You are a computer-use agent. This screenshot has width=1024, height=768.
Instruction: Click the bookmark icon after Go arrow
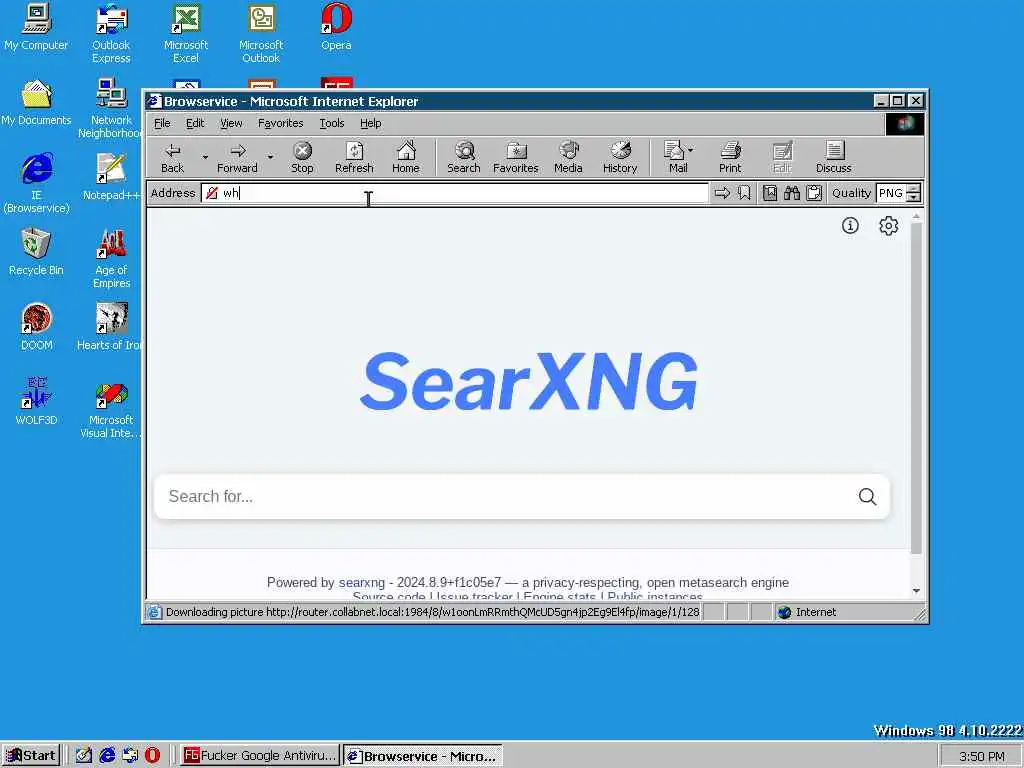pyautogui.click(x=744, y=193)
